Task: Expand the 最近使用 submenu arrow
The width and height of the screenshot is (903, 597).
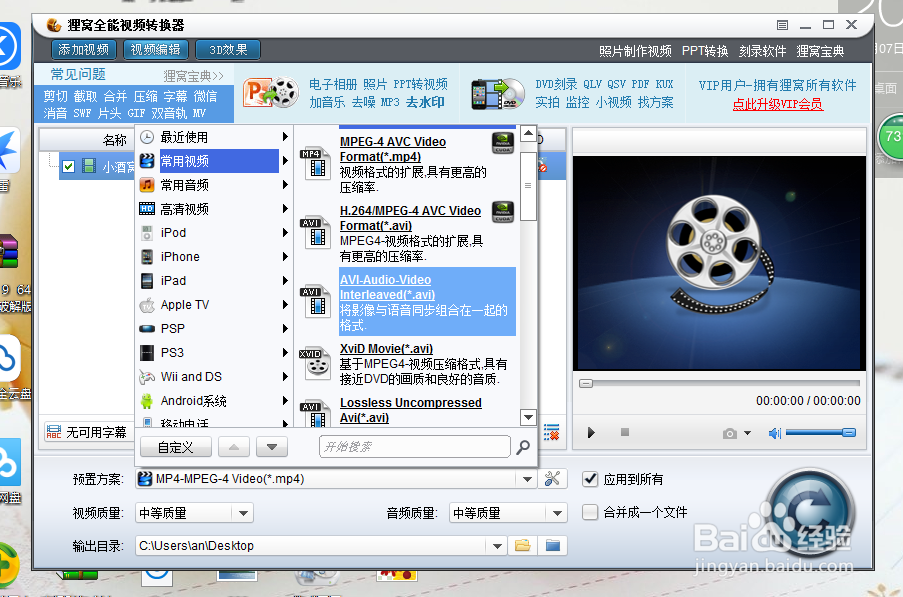Action: click(285, 137)
